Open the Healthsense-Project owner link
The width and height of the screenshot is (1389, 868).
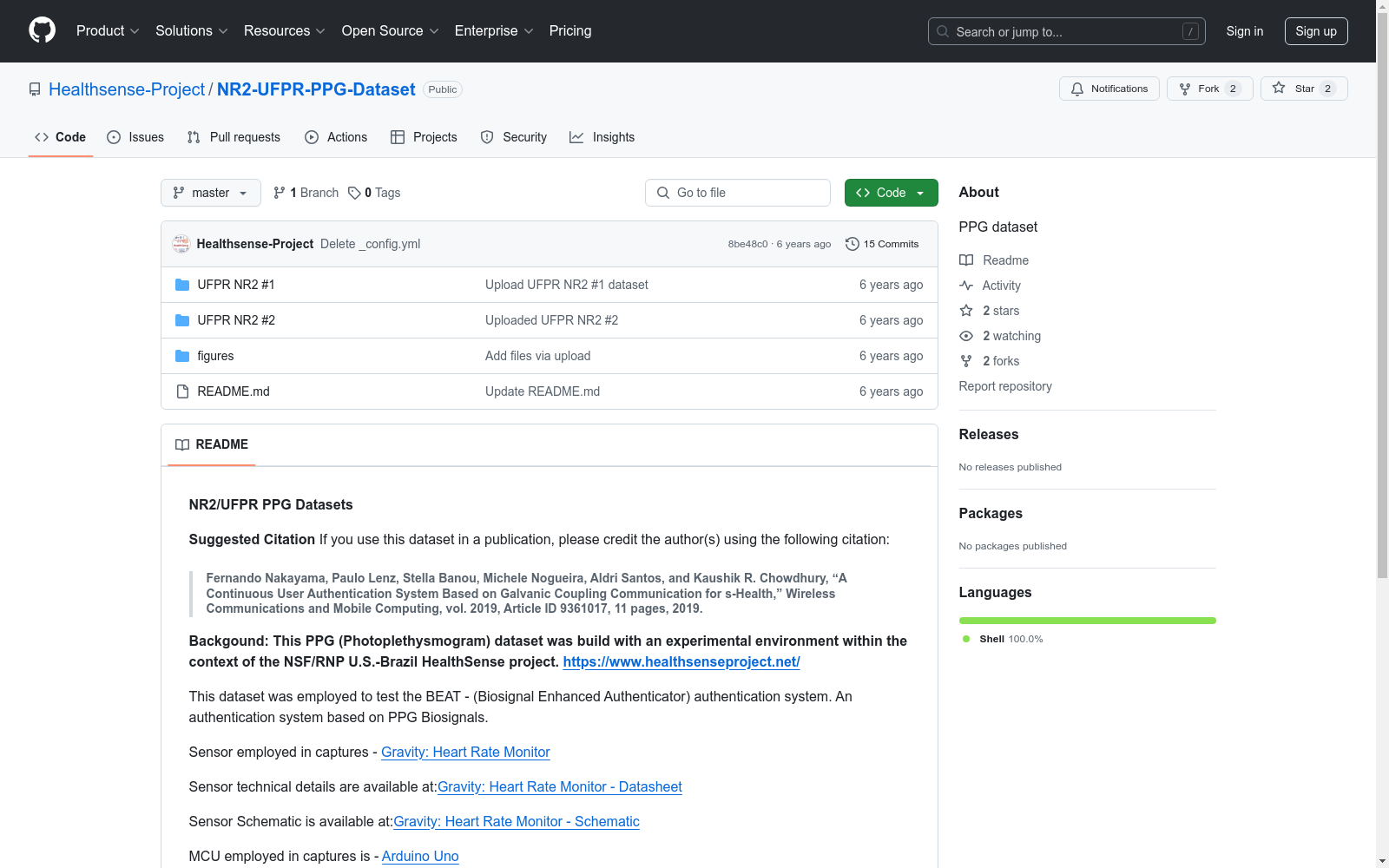click(127, 89)
